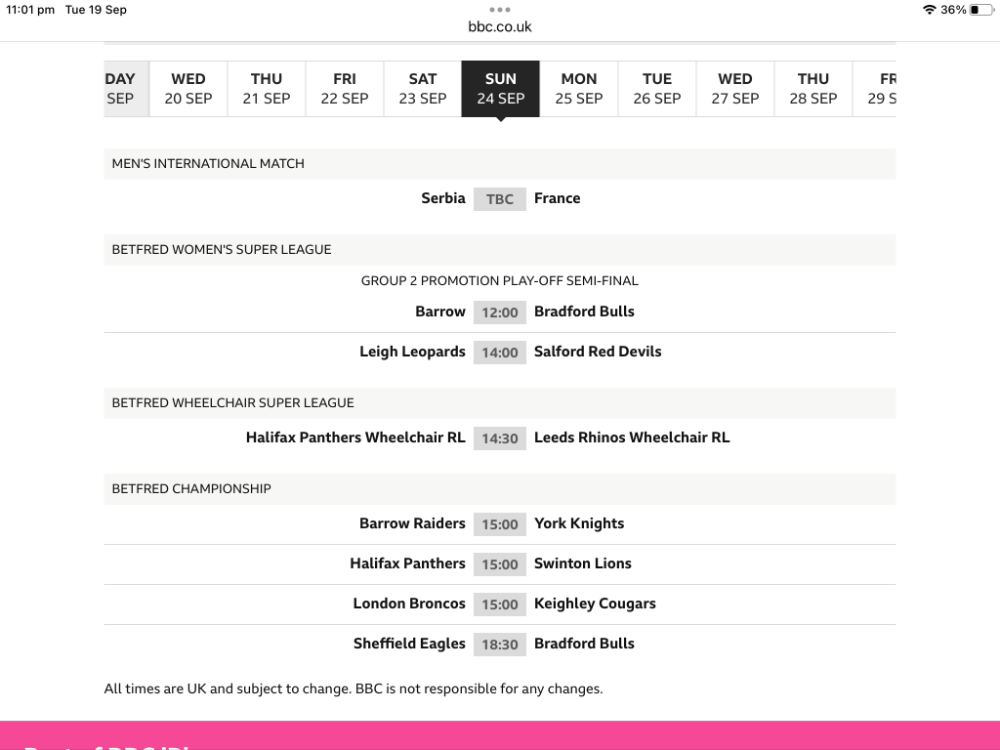Viewport: 1000px width, 750px height.
Task: Open the SAT 23 SEP fixtures tab
Action: 423,89
